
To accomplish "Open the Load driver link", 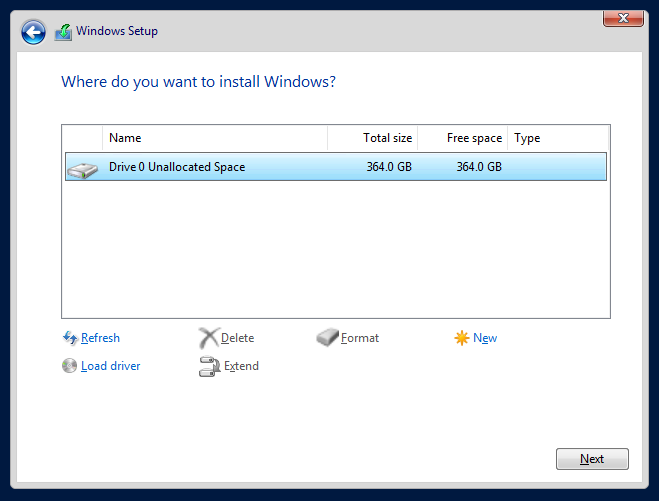I will [111, 366].
